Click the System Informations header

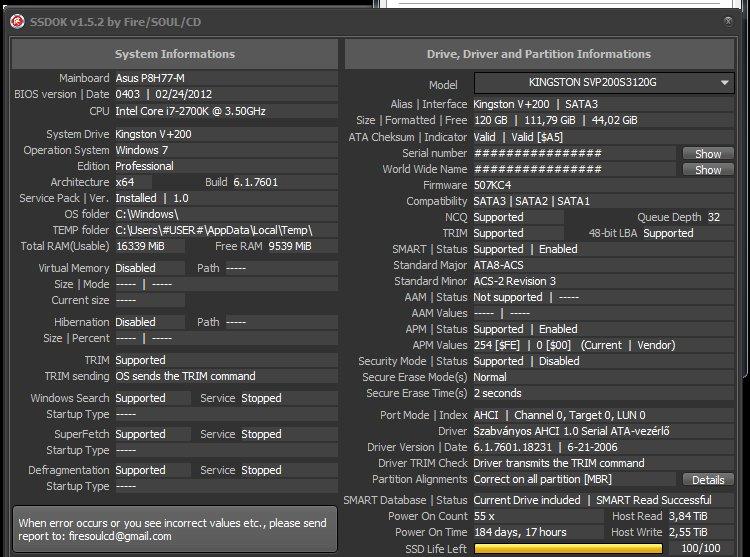tap(175, 54)
